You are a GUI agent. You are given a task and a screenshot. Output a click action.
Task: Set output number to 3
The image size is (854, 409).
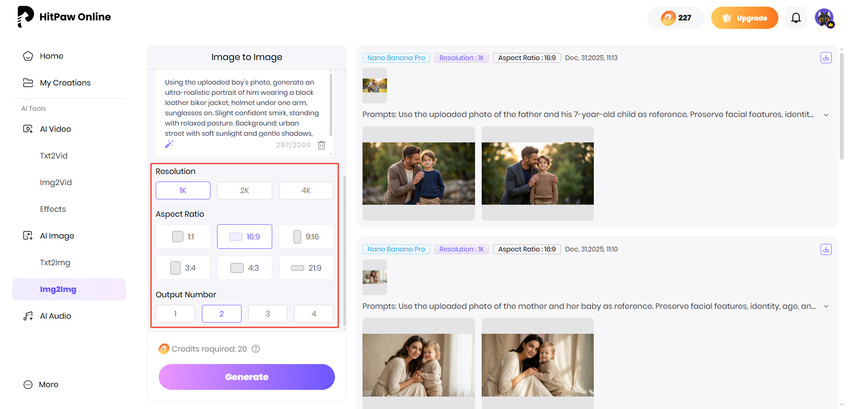(267, 314)
